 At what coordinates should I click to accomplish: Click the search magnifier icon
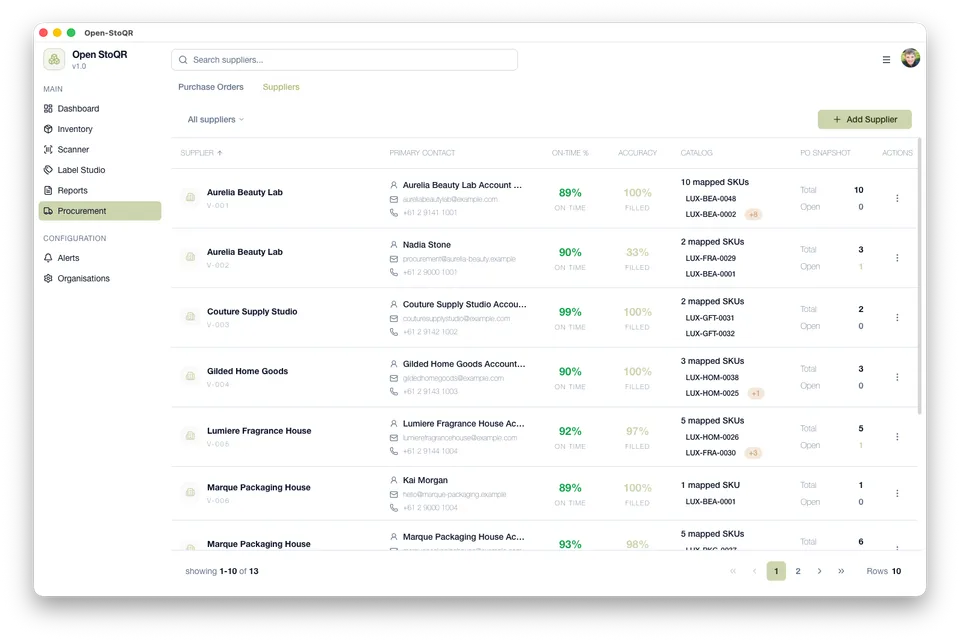pyautogui.click(x=183, y=60)
